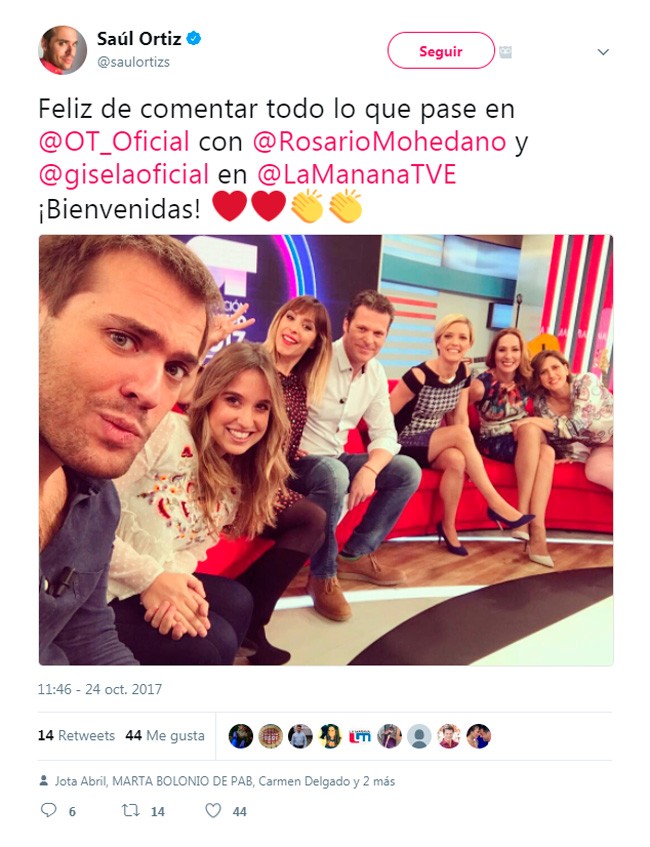This screenshot has width=650, height=847.
Task: Click the blue verified badge icon
Action: pyautogui.click(x=194, y=38)
